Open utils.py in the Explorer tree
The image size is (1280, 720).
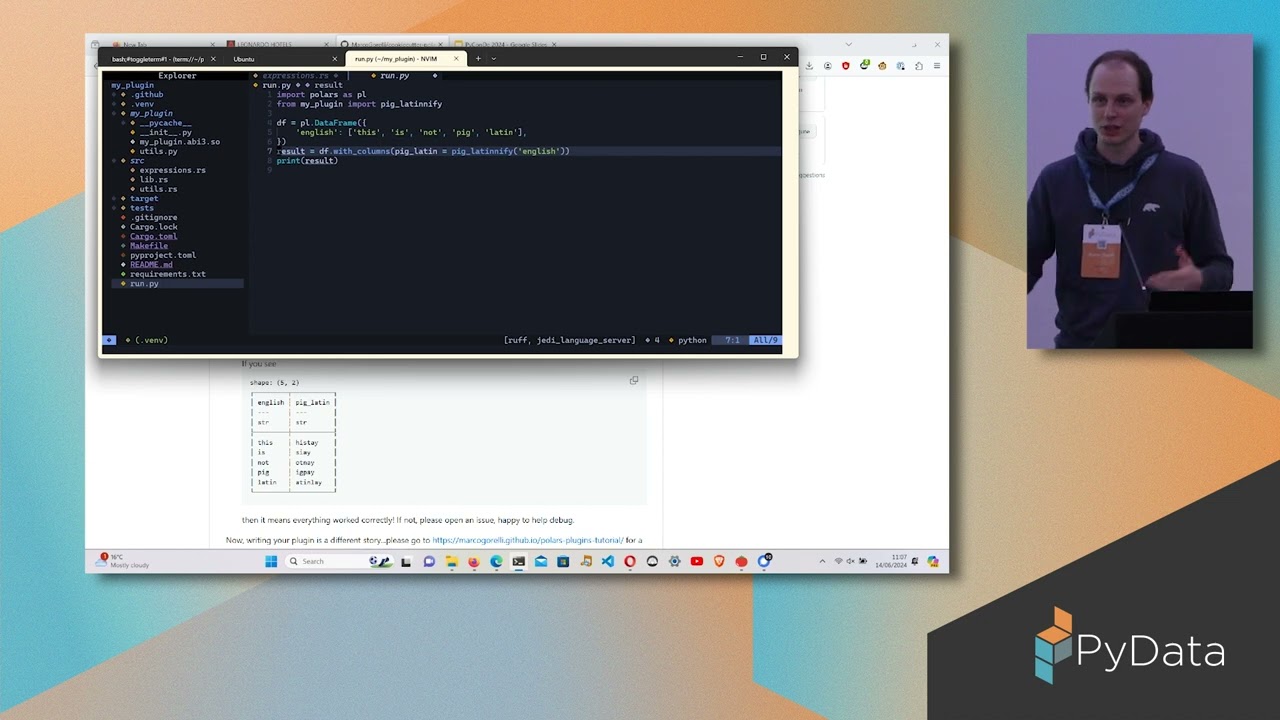(x=158, y=151)
